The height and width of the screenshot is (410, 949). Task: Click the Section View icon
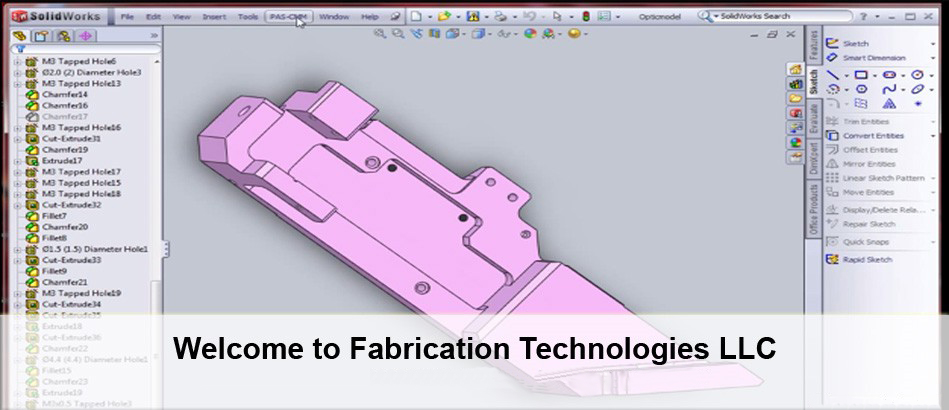[x=434, y=34]
